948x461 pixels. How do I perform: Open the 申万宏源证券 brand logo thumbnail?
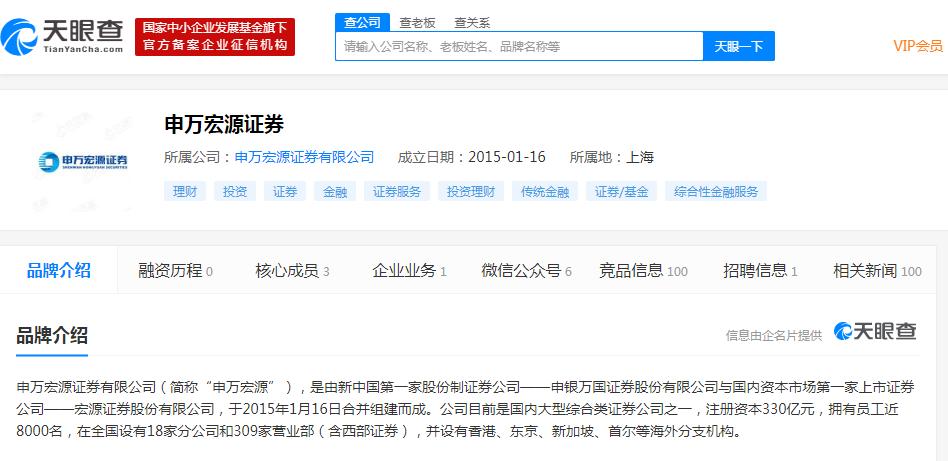83,162
